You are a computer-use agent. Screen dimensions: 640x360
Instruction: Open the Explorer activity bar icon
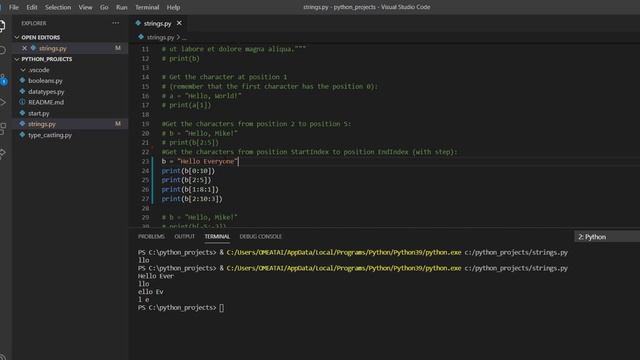click(x=2, y=26)
